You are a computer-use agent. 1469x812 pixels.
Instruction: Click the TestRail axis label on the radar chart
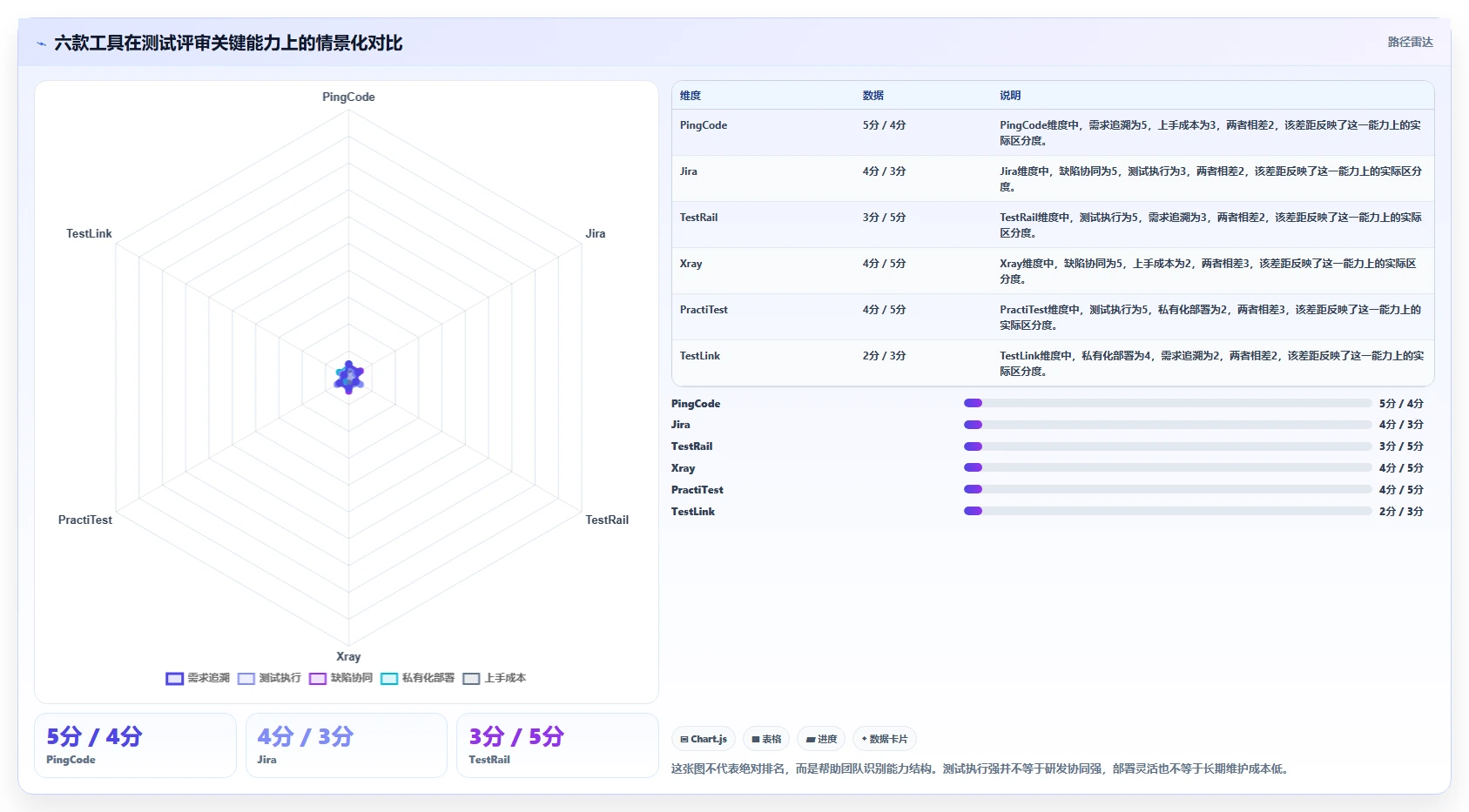(x=607, y=520)
